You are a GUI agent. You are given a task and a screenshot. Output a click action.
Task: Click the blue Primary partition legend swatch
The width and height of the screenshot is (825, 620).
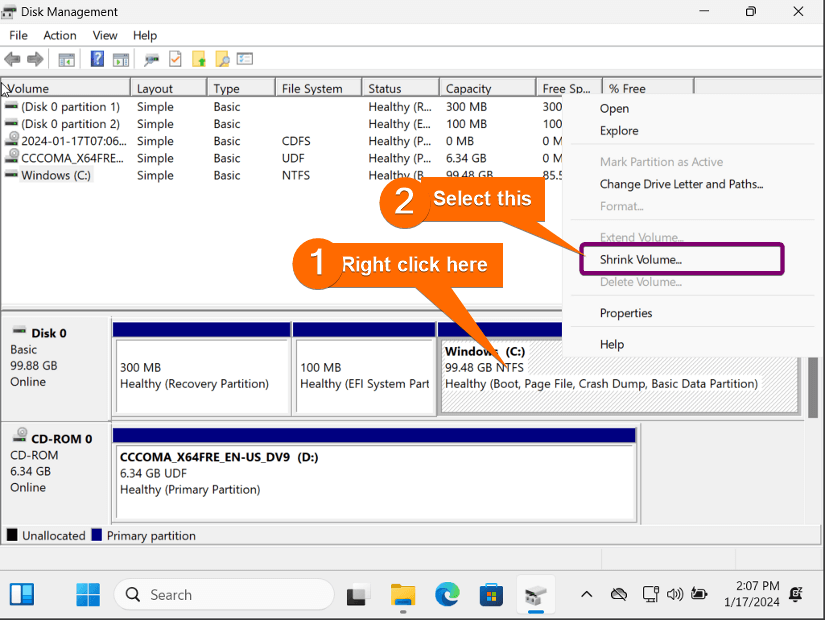96,535
